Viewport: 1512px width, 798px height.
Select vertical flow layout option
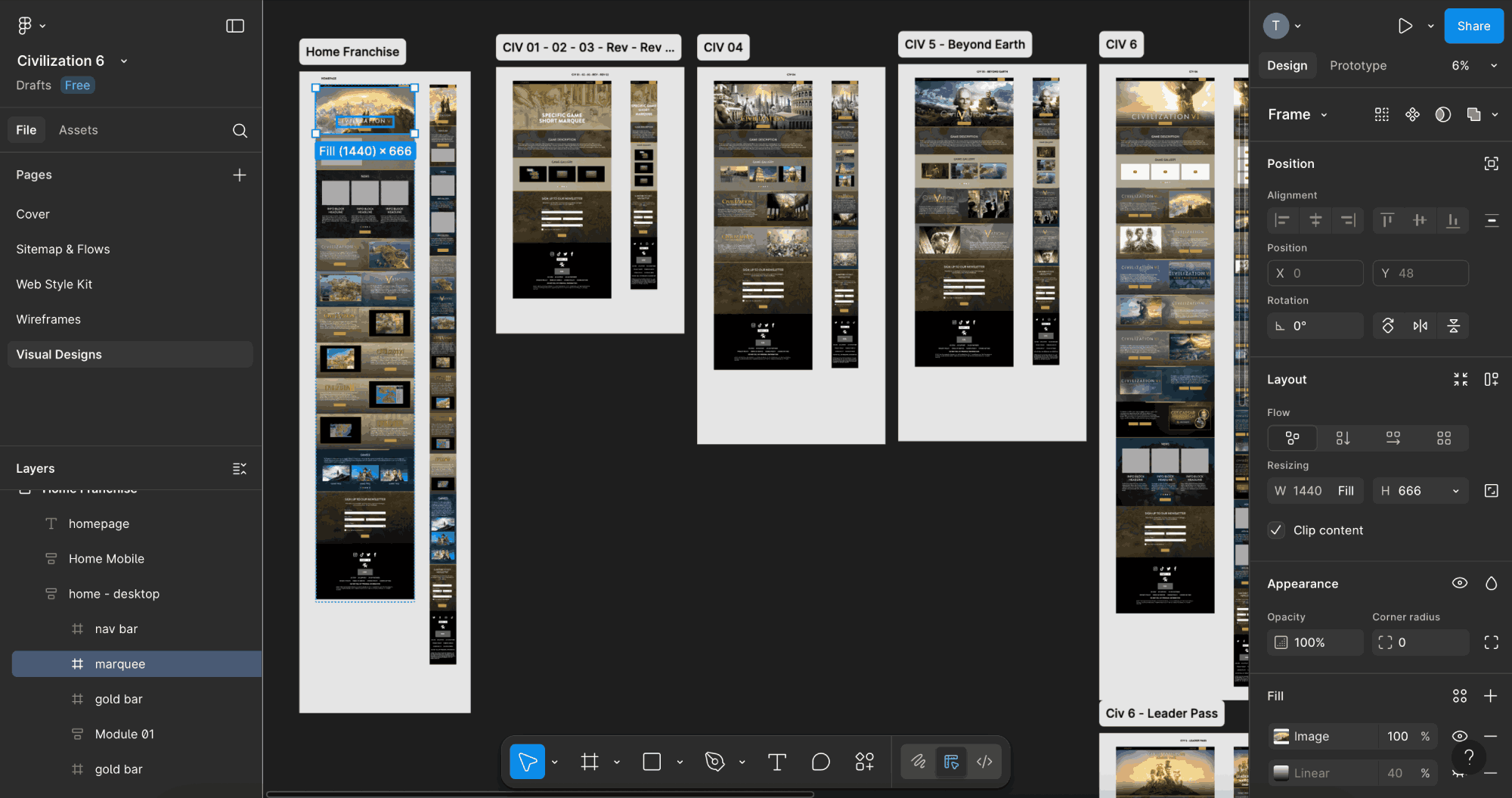1343,438
